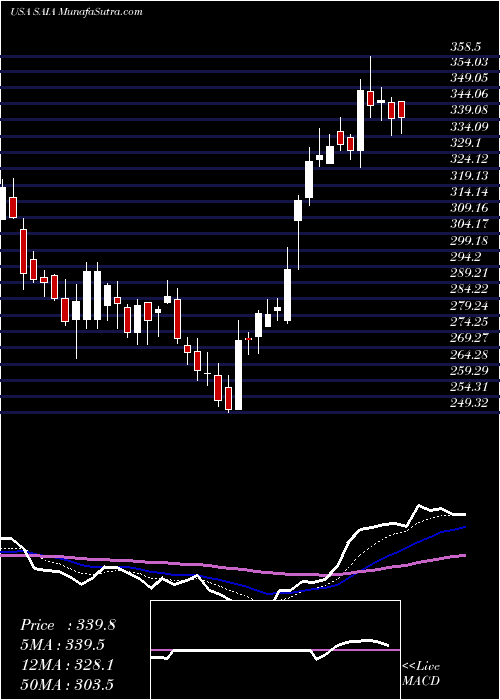
Task: Click the 274.25 price axis label
Action: [x=468, y=321]
